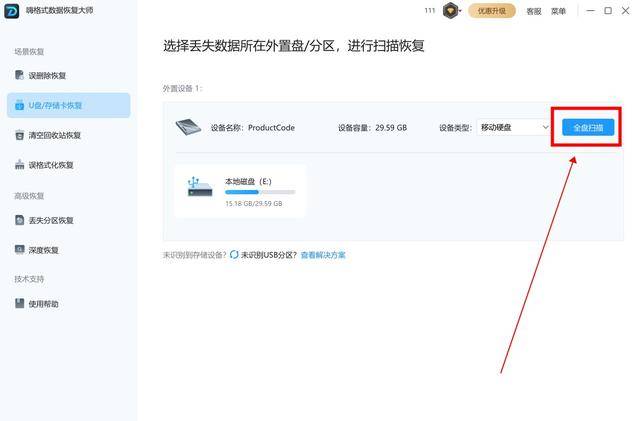640x421 pixels.
Task: Click the 未识别USB分区? text
Action: coord(269,255)
